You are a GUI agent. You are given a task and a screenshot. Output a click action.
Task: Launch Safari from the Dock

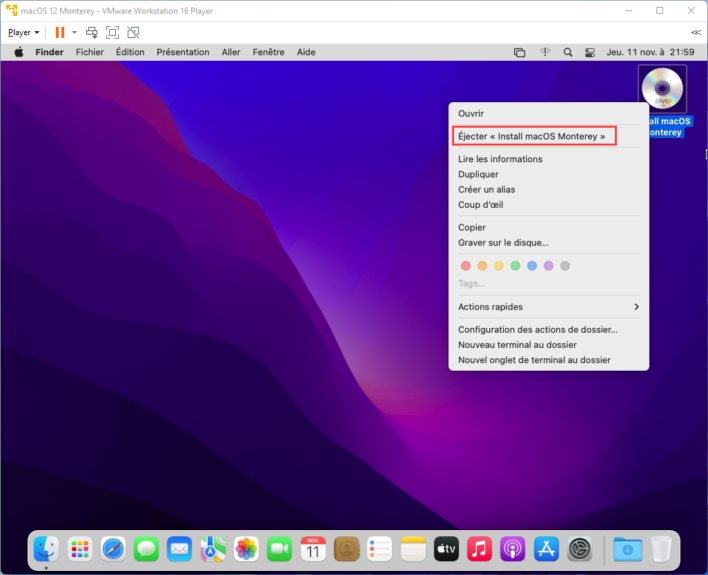point(113,549)
